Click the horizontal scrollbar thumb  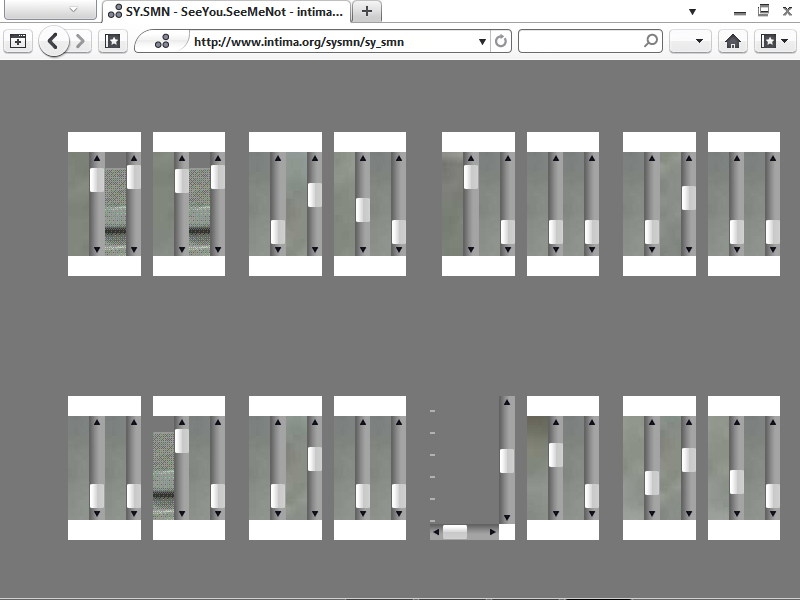coord(455,532)
